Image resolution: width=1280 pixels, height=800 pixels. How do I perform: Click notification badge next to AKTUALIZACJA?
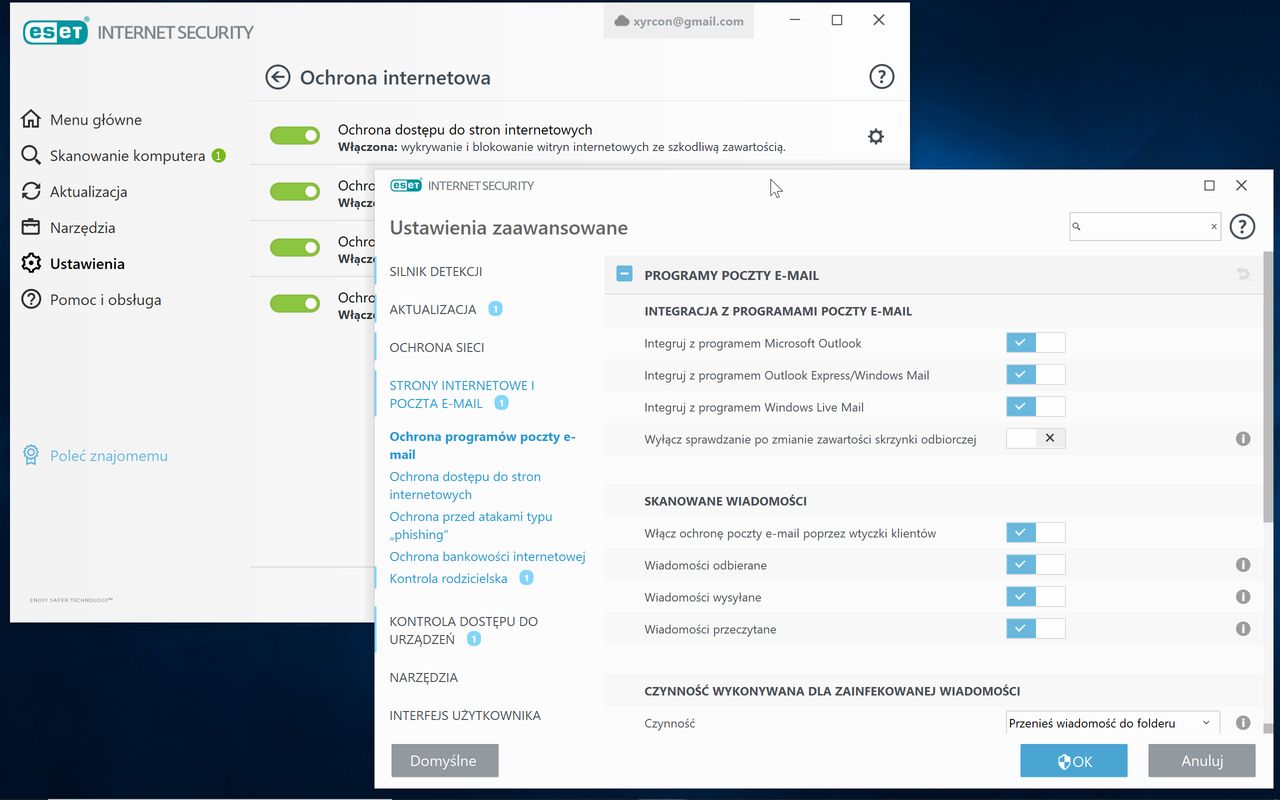tap(495, 309)
